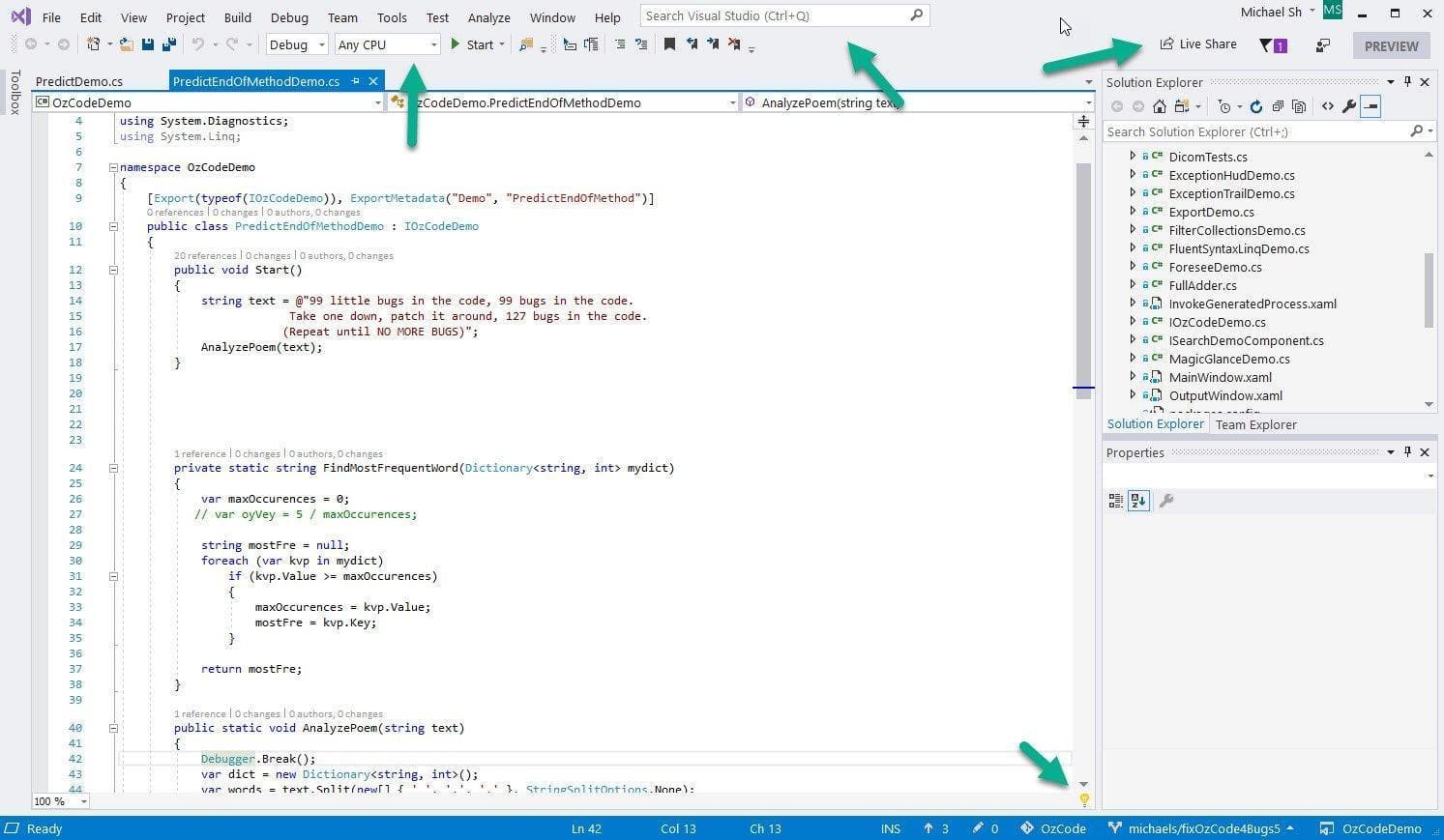The image size is (1444, 840).
Task: Open the Debug menu
Action: [x=288, y=16]
